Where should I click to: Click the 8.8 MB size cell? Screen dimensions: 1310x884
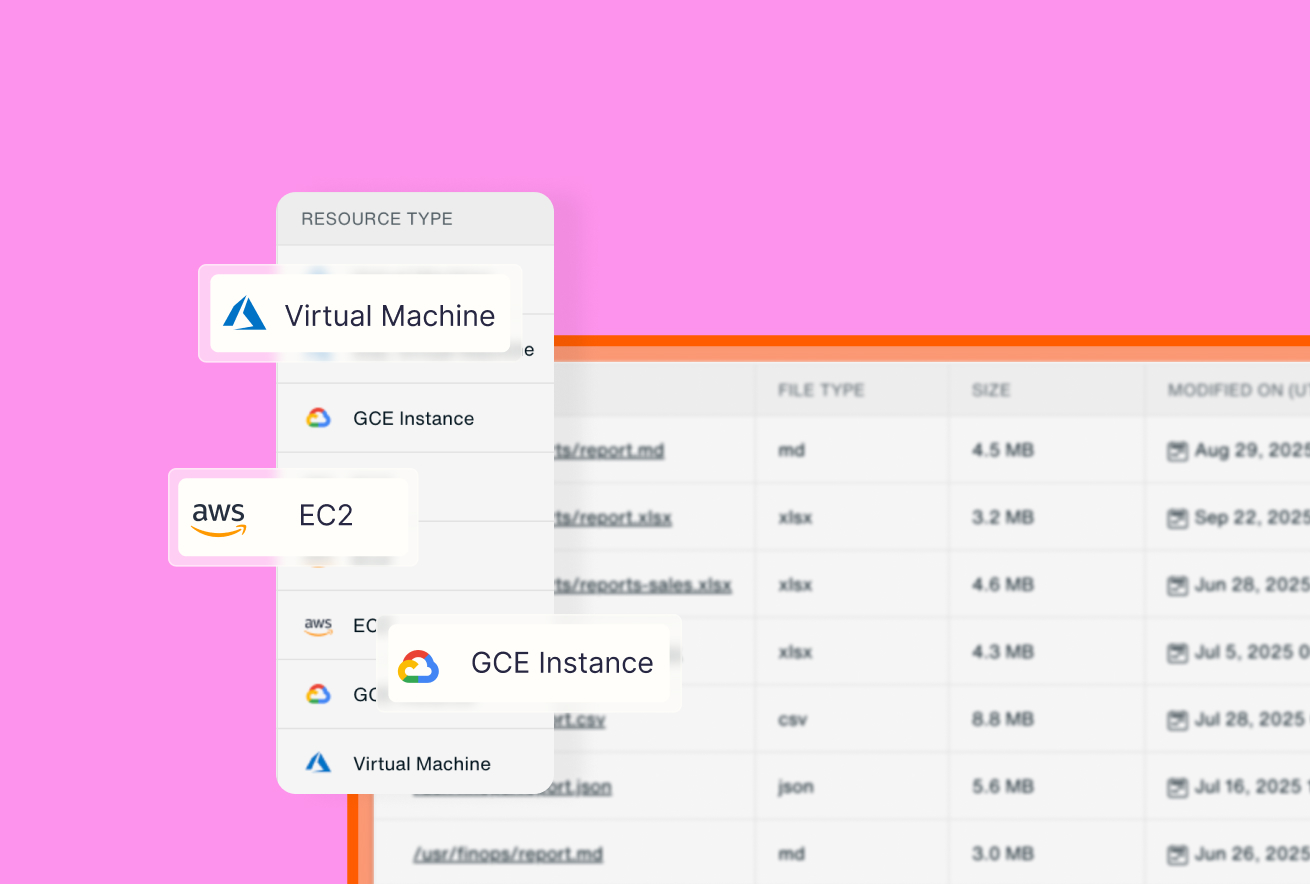(x=1002, y=719)
